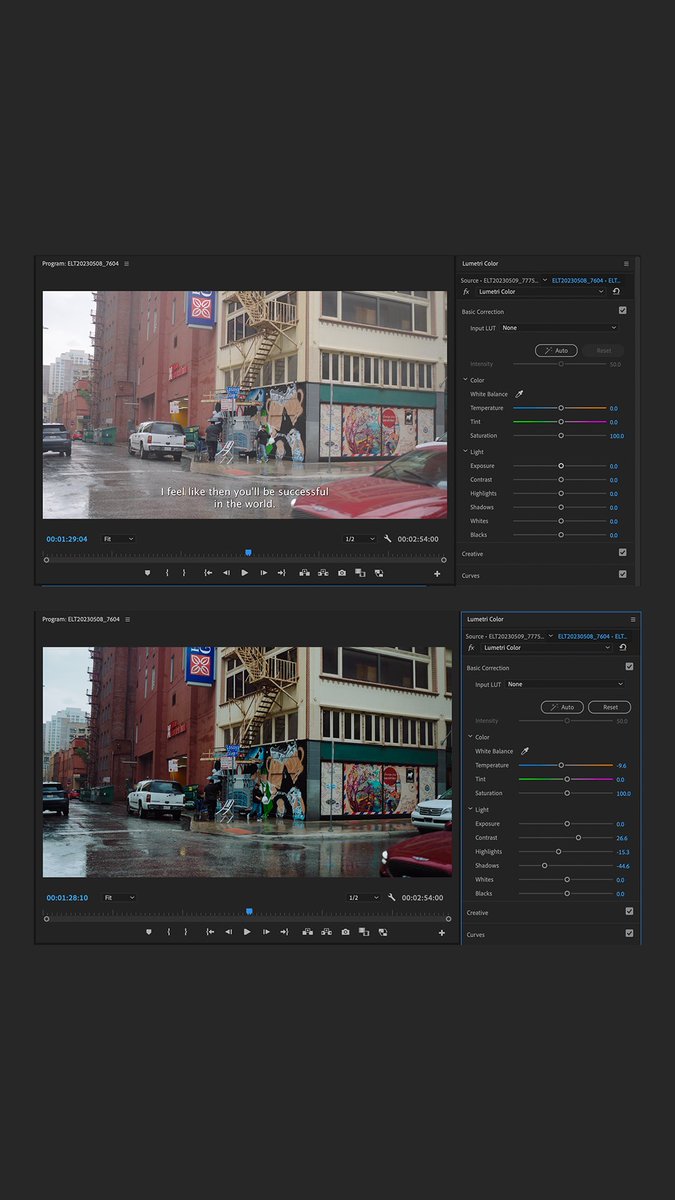Click the Contrast slider handle in the lower panel

(x=579, y=837)
